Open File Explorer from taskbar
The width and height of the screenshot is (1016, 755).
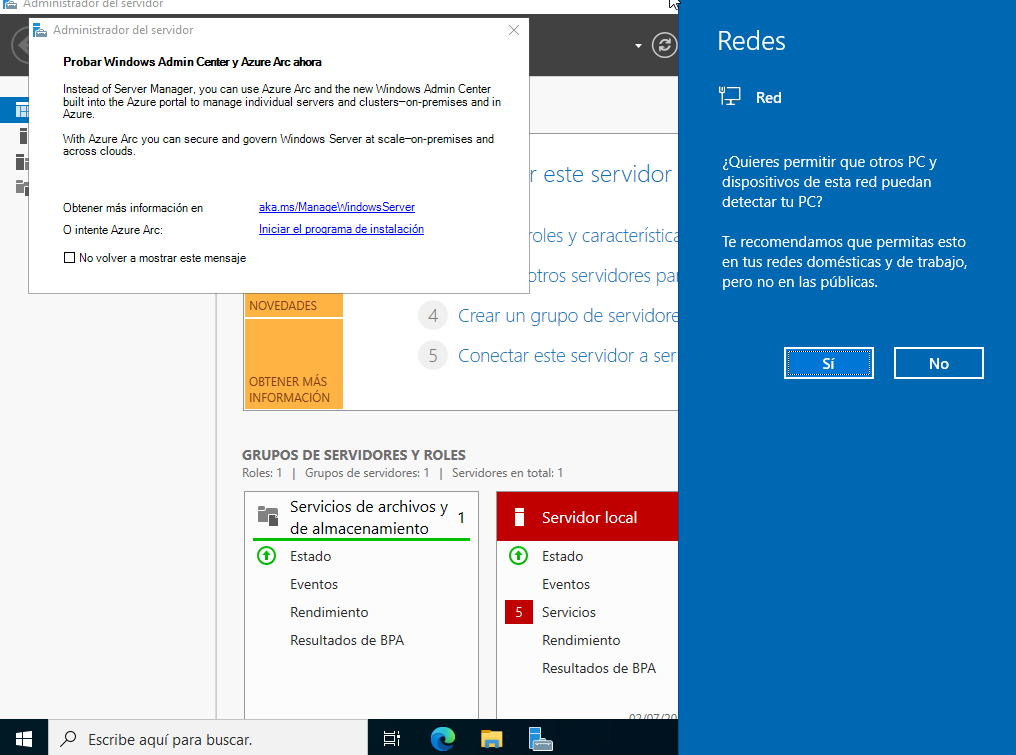pos(492,738)
